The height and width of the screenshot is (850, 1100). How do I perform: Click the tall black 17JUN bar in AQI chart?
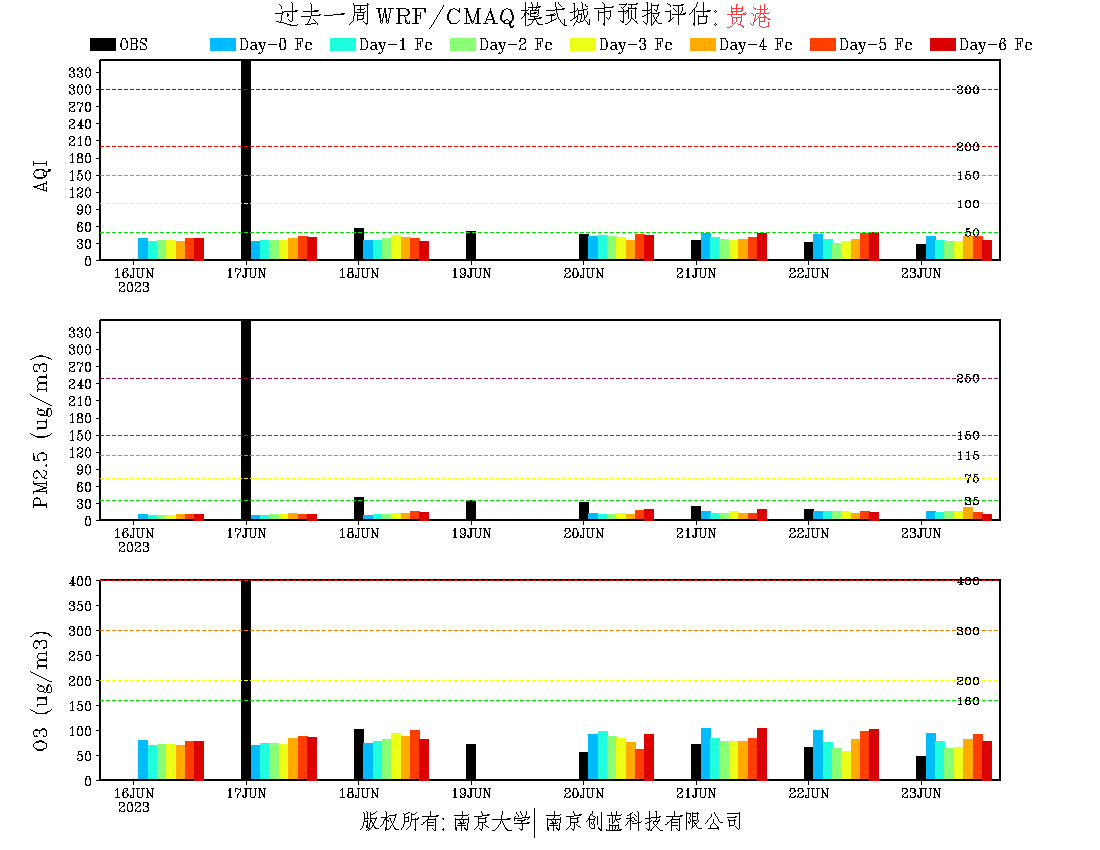(x=246, y=160)
